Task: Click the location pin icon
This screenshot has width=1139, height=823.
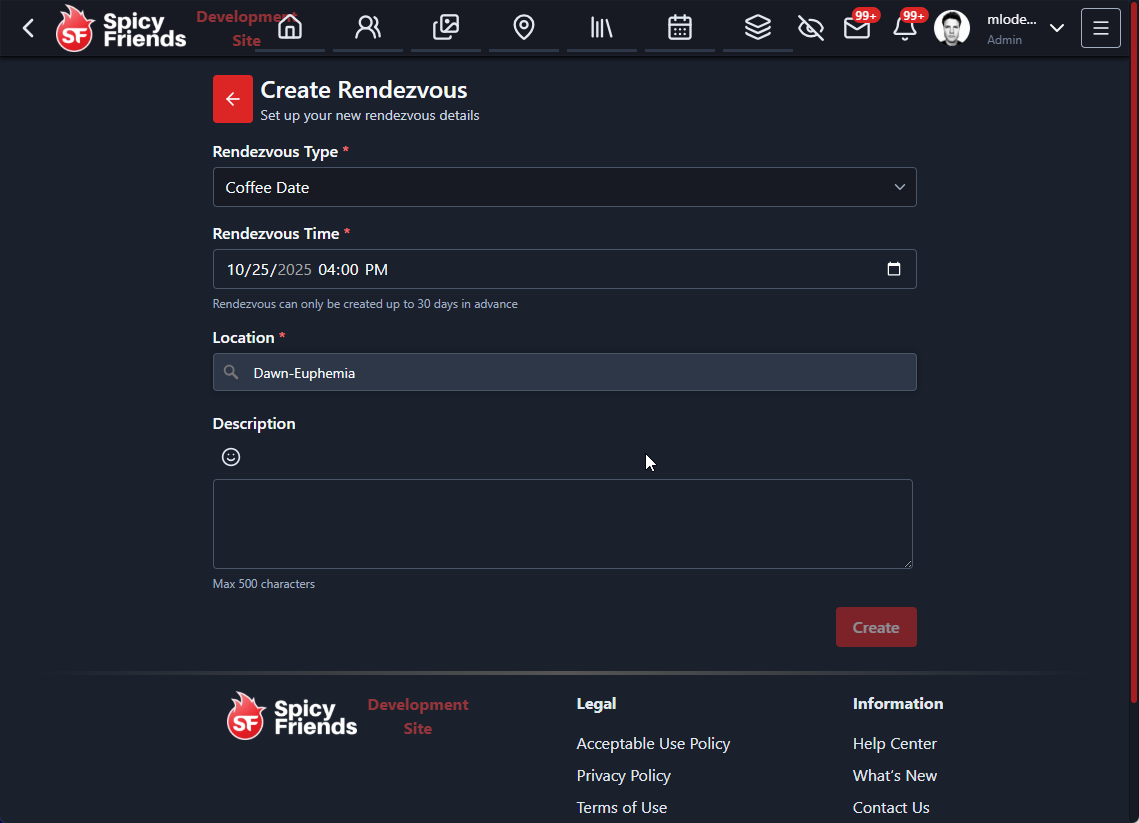Action: [524, 27]
